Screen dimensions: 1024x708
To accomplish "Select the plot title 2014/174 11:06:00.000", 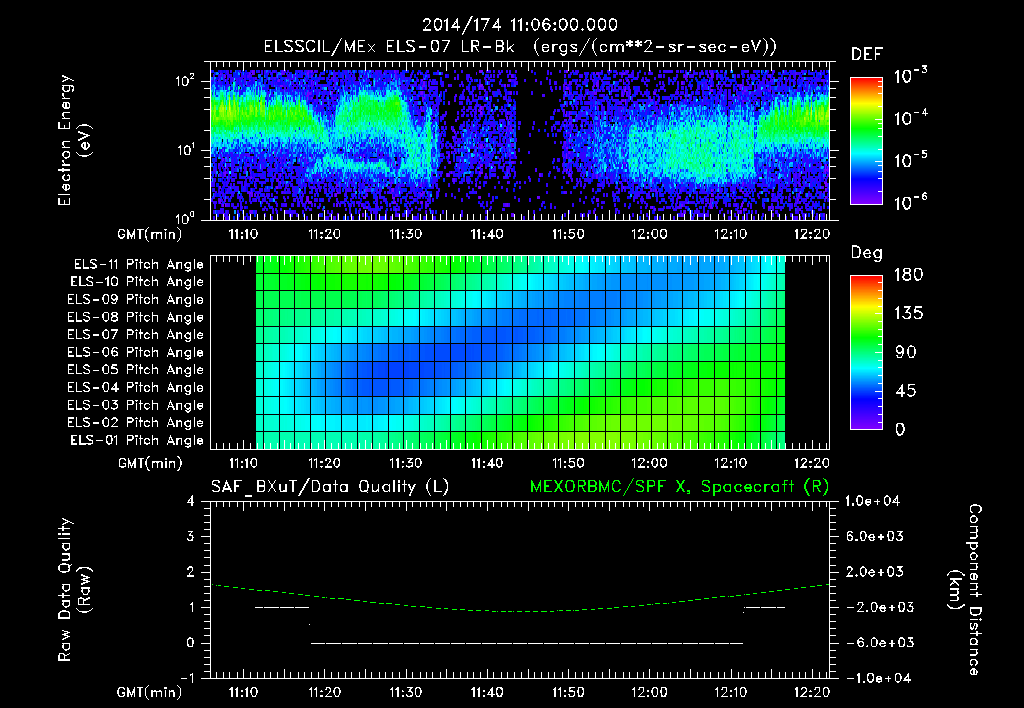I will coord(519,25).
